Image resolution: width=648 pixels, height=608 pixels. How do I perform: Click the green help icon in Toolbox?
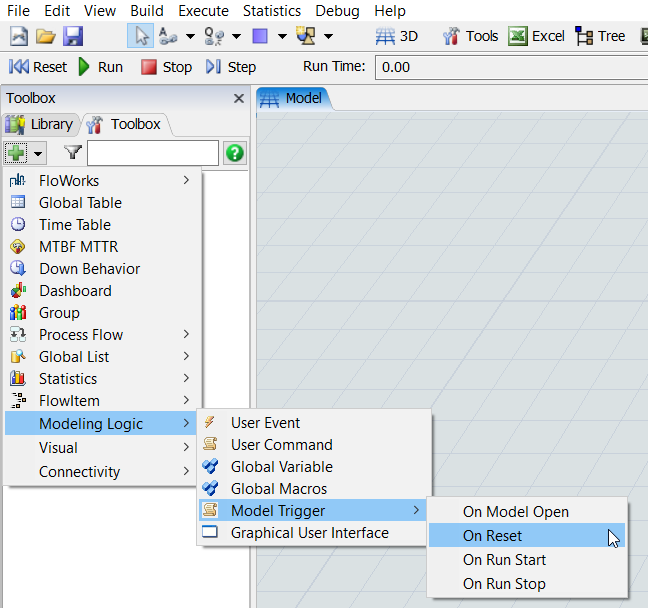(x=235, y=153)
